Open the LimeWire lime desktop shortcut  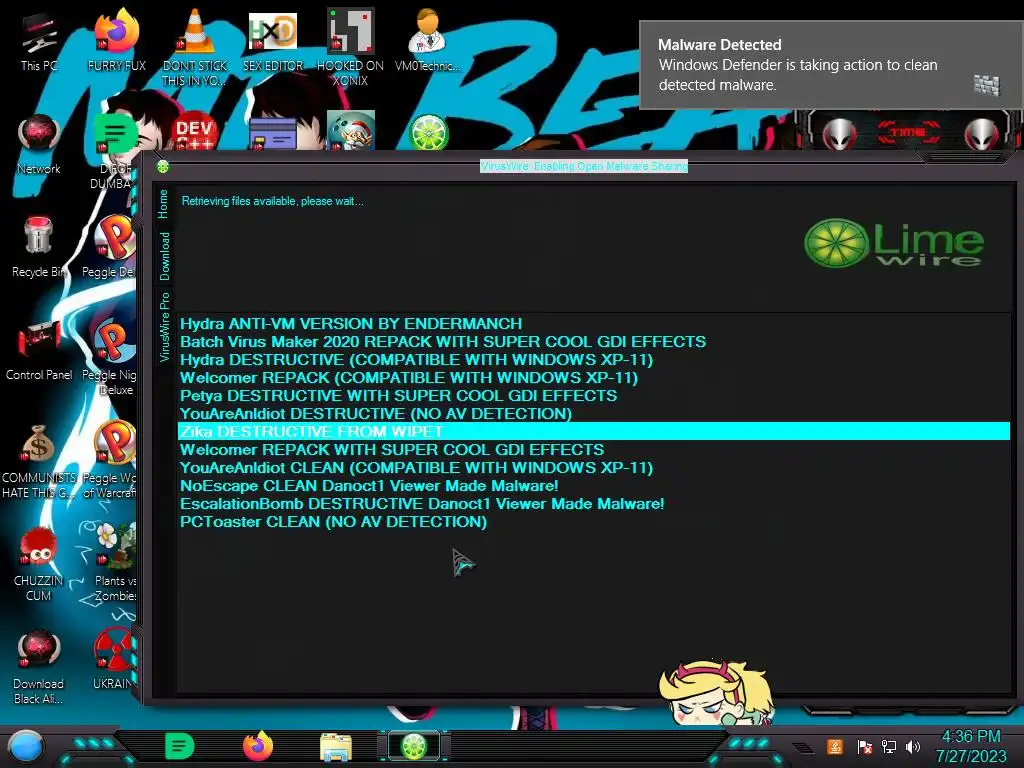[428, 133]
